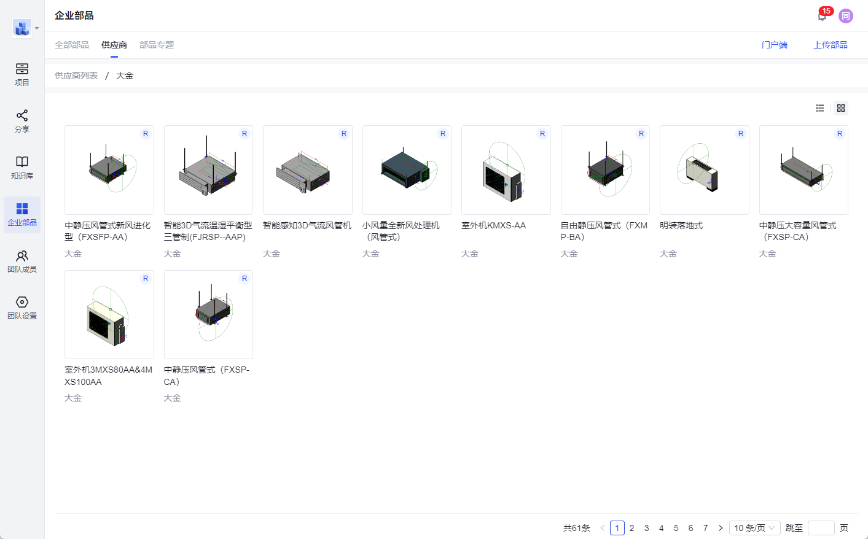This screenshot has width=868, height=539.
Task: Switch to the 部品专题 tab
Action: [x=156, y=45]
